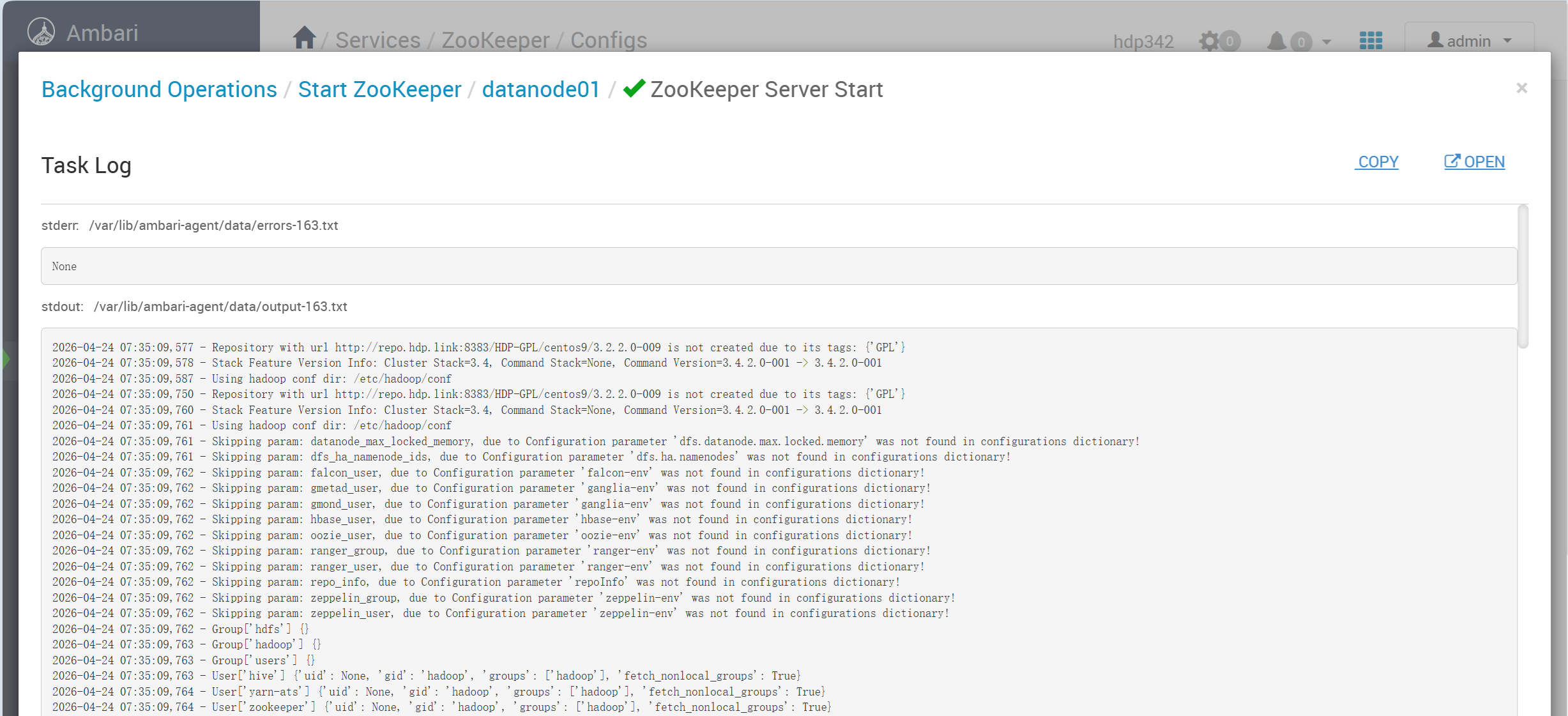Click the stderr box showing None
Image resolution: width=1568 pixels, height=716 pixels.
[x=779, y=266]
